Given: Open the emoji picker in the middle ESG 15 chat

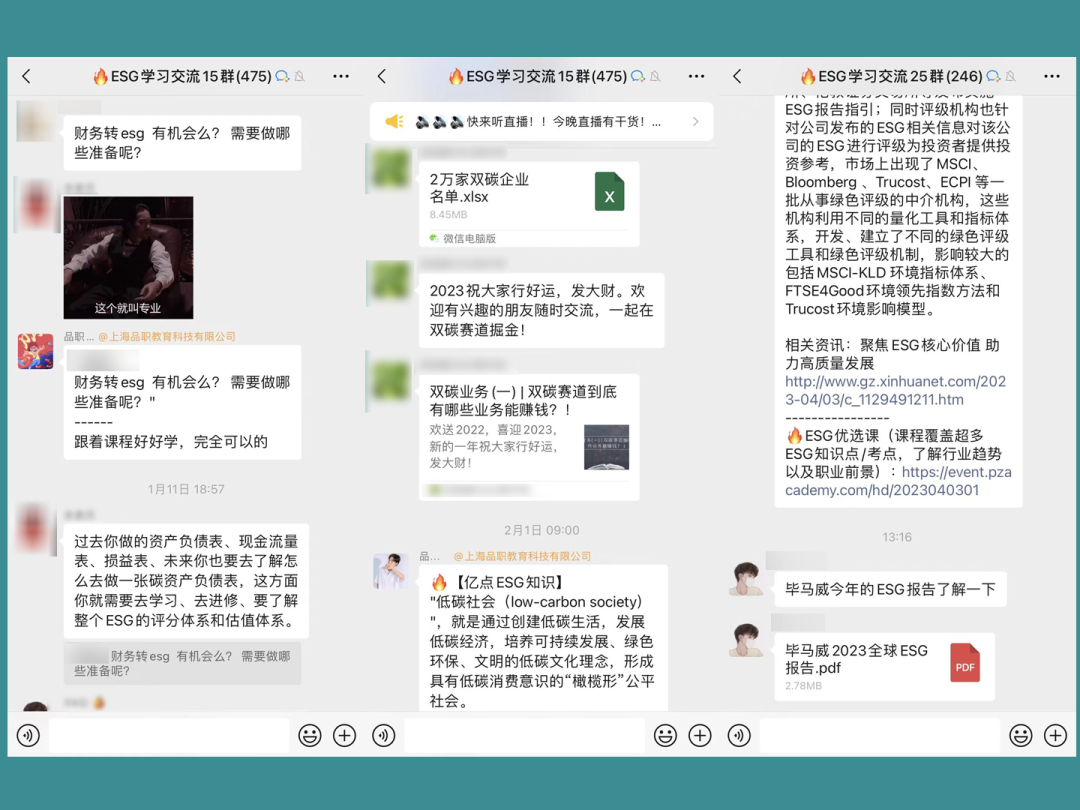Looking at the screenshot, I should pos(663,735).
